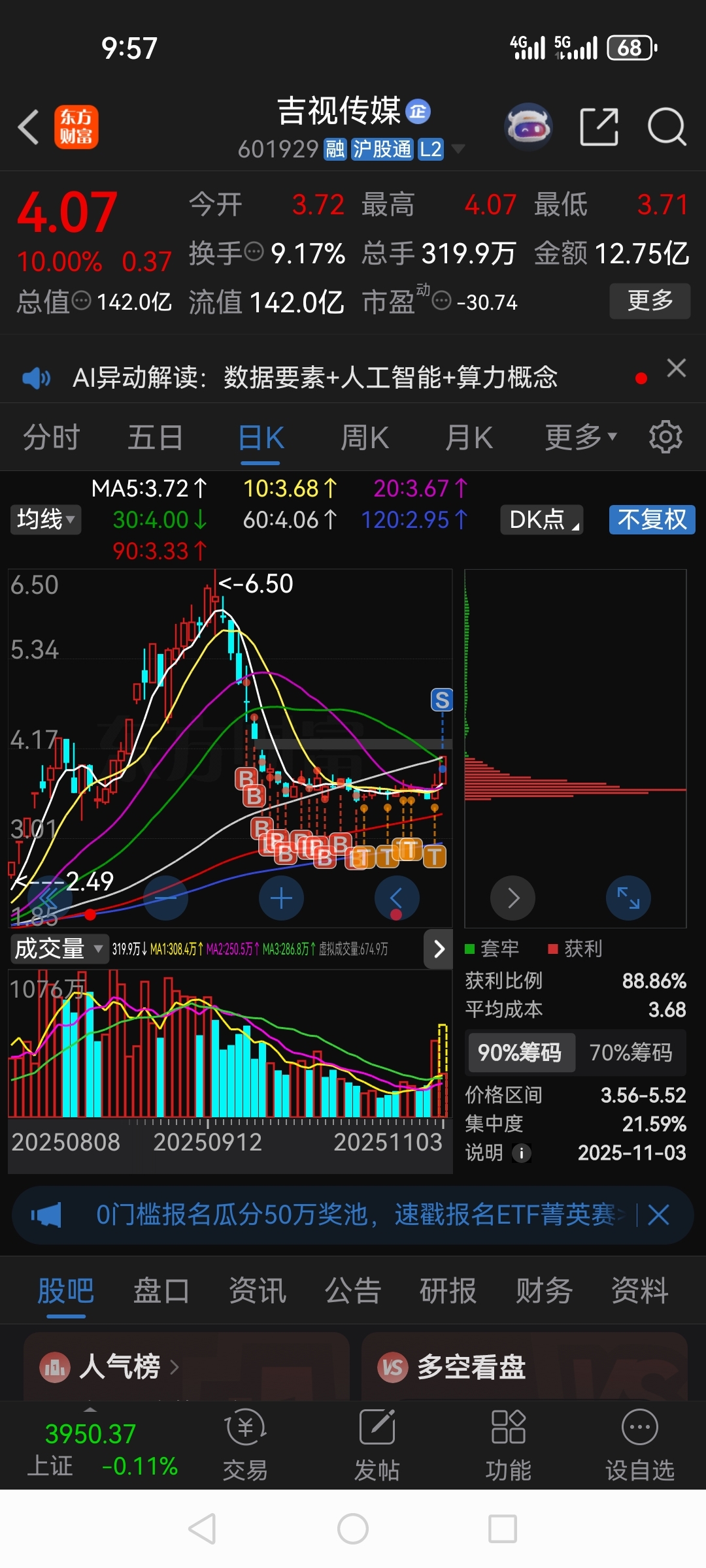Tap the back arrow icon

[29, 127]
